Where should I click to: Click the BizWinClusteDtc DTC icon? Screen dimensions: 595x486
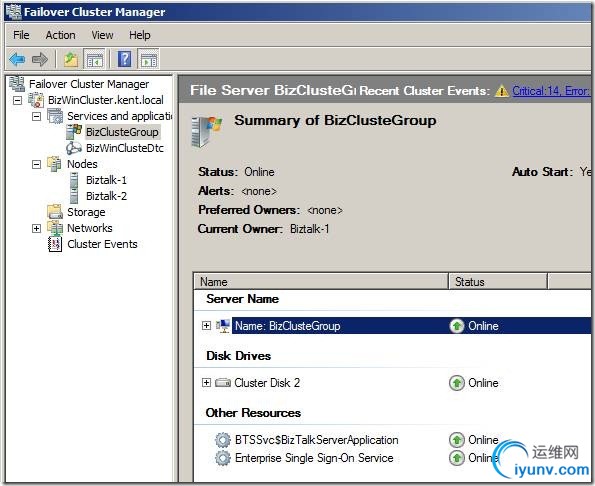[74, 148]
